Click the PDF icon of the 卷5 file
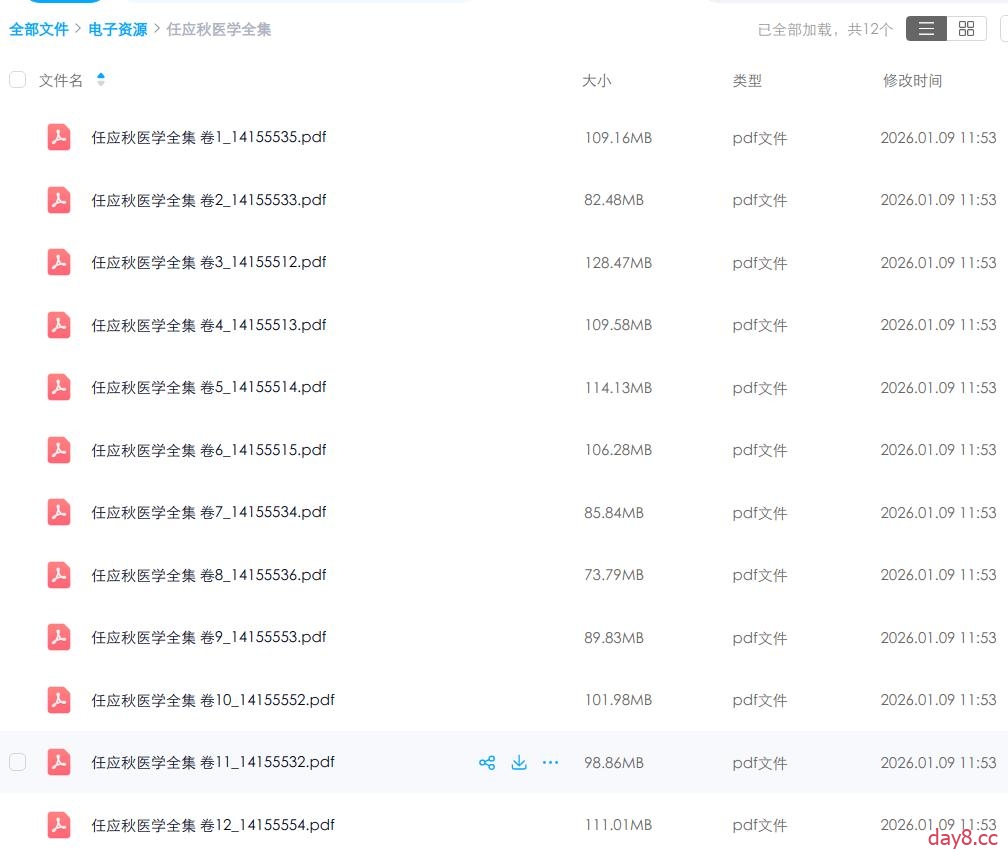The height and width of the screenshot is (853, 1008). tap(59, 387)
